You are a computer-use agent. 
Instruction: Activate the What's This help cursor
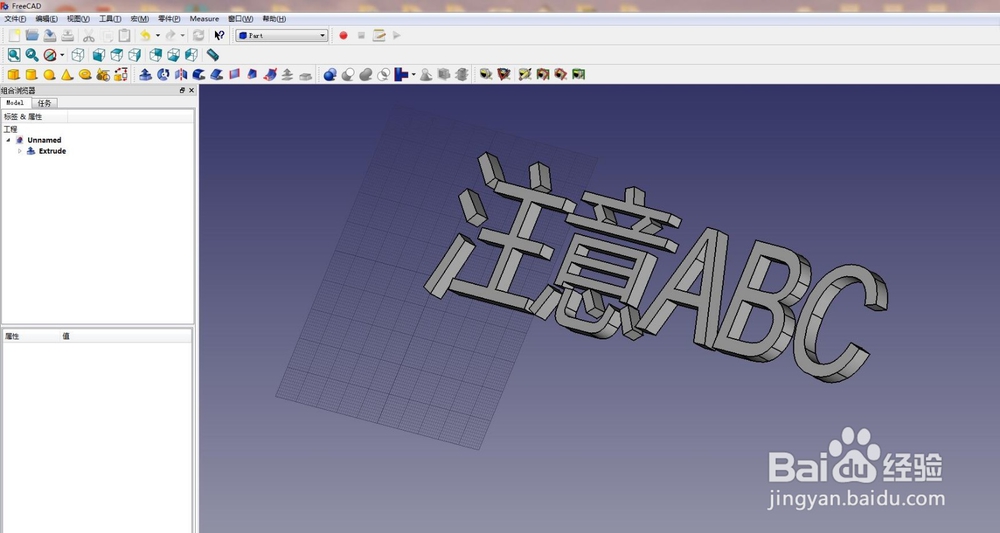[x=219, y=36]
